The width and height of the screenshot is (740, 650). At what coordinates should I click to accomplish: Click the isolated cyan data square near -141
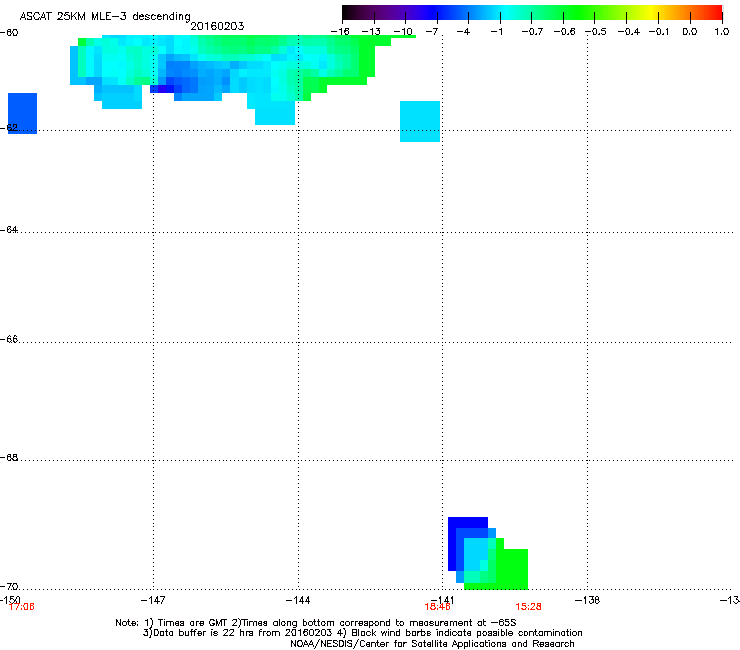coord(420,121)
